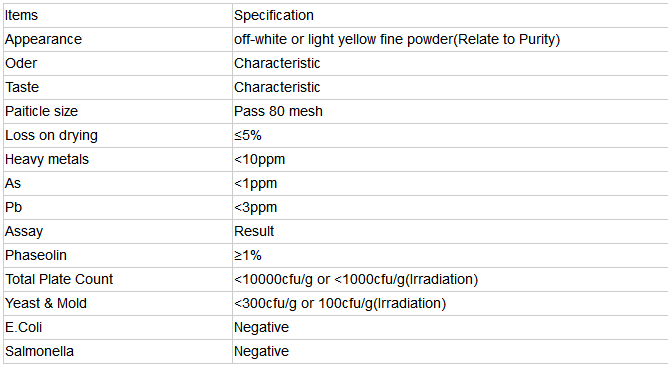Screen dimensions: 668x366
Task: Select the Total Plate Count cell
Action: (118, 280)
